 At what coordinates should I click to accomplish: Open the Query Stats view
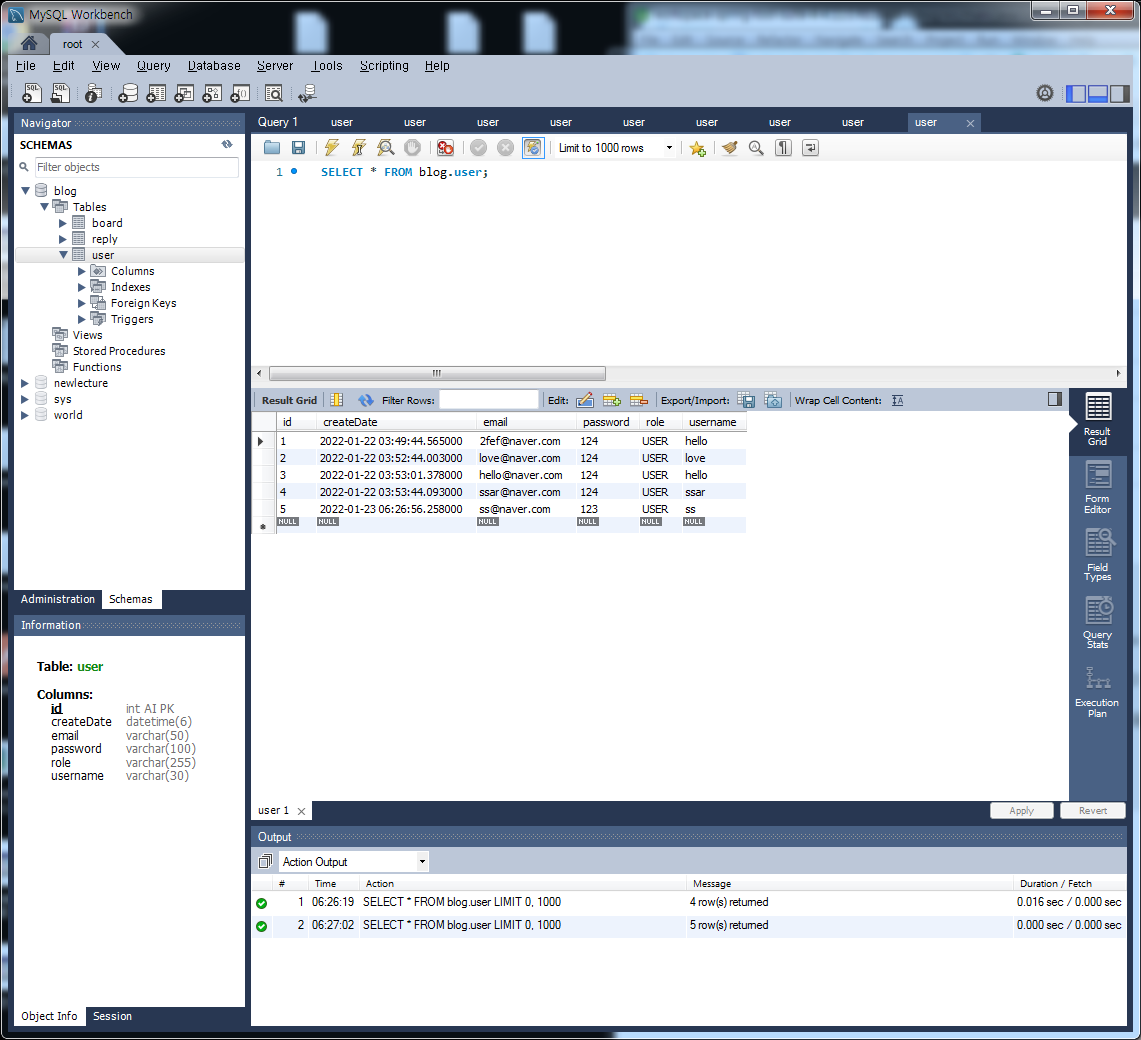1097,622
